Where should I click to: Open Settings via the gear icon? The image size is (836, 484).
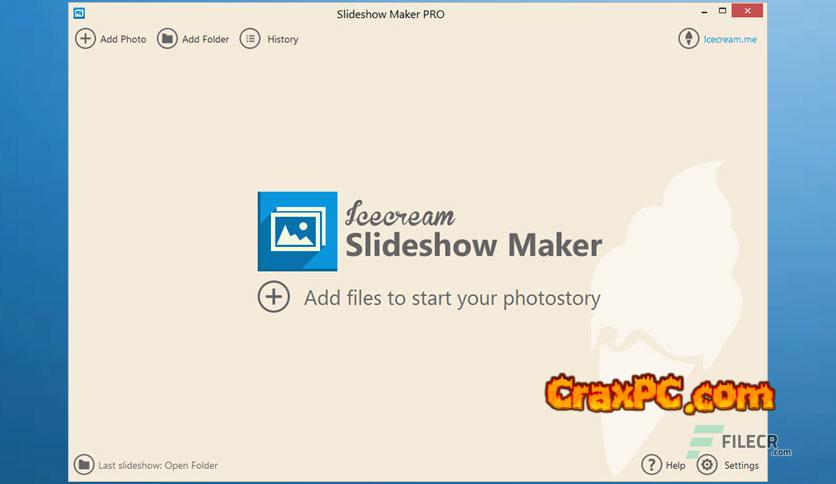pos(707,465)
